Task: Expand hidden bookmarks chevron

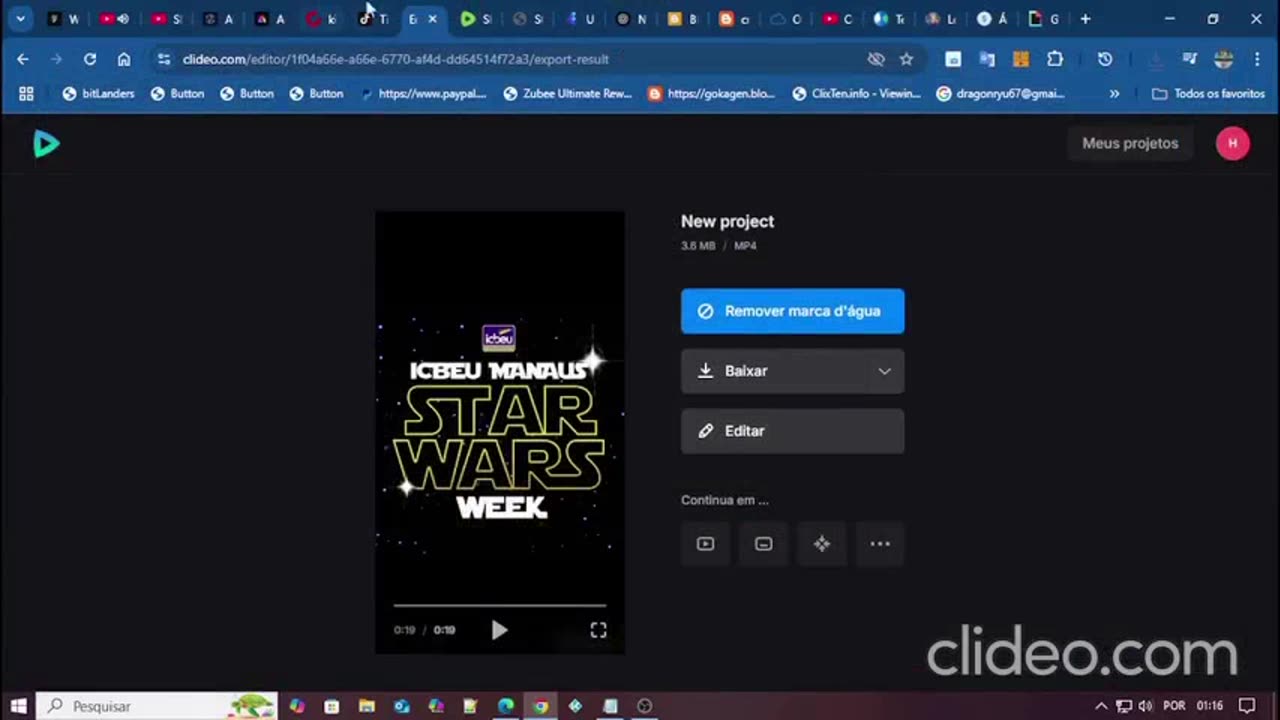Action: coord(1114,93)
